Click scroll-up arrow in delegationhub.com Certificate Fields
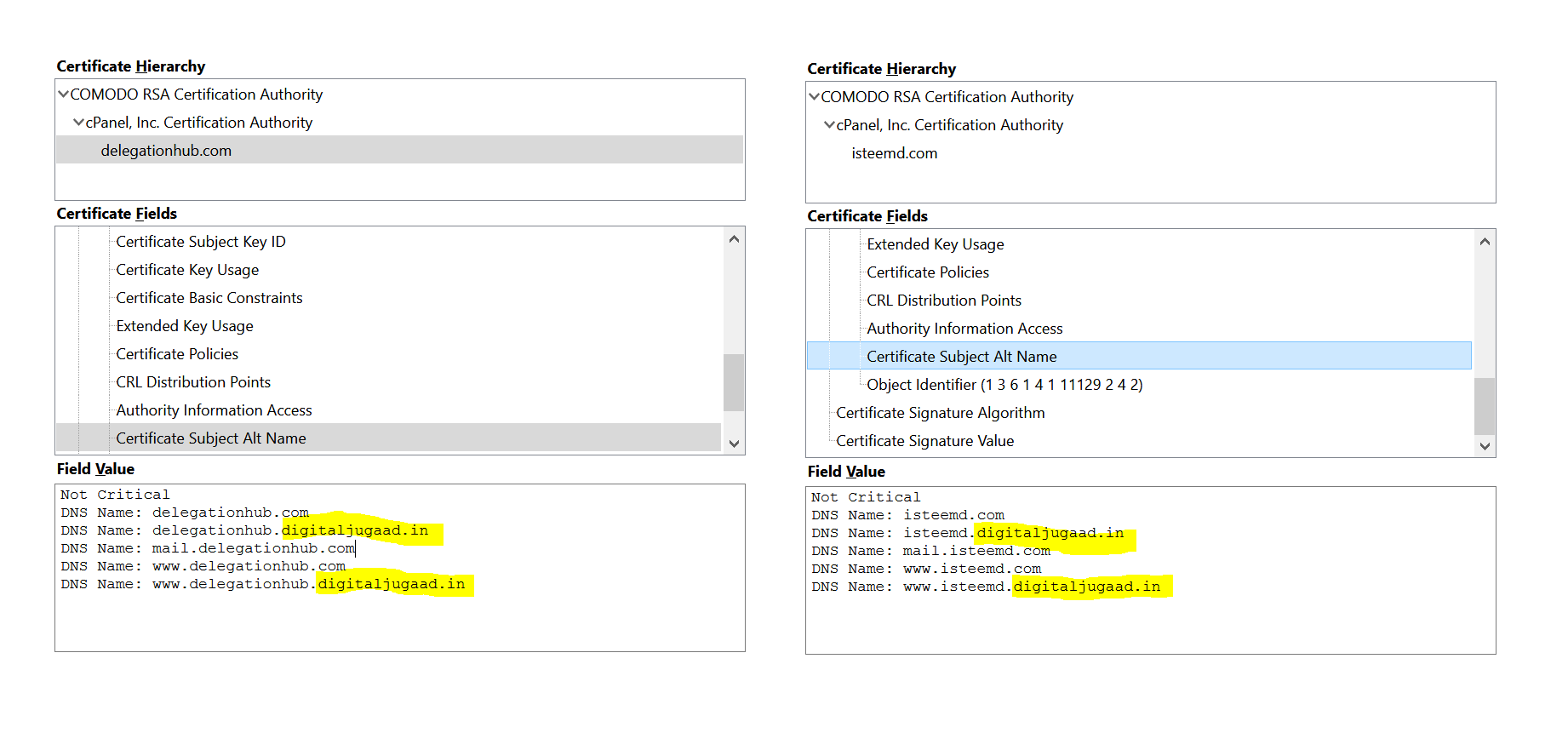This screenshot has width=1568, height=733. click(x=734, y=239)
